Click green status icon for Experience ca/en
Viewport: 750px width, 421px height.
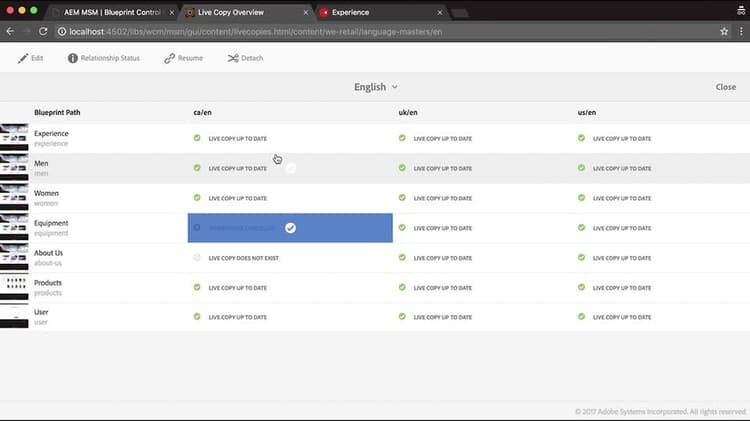tap(197, 138)
